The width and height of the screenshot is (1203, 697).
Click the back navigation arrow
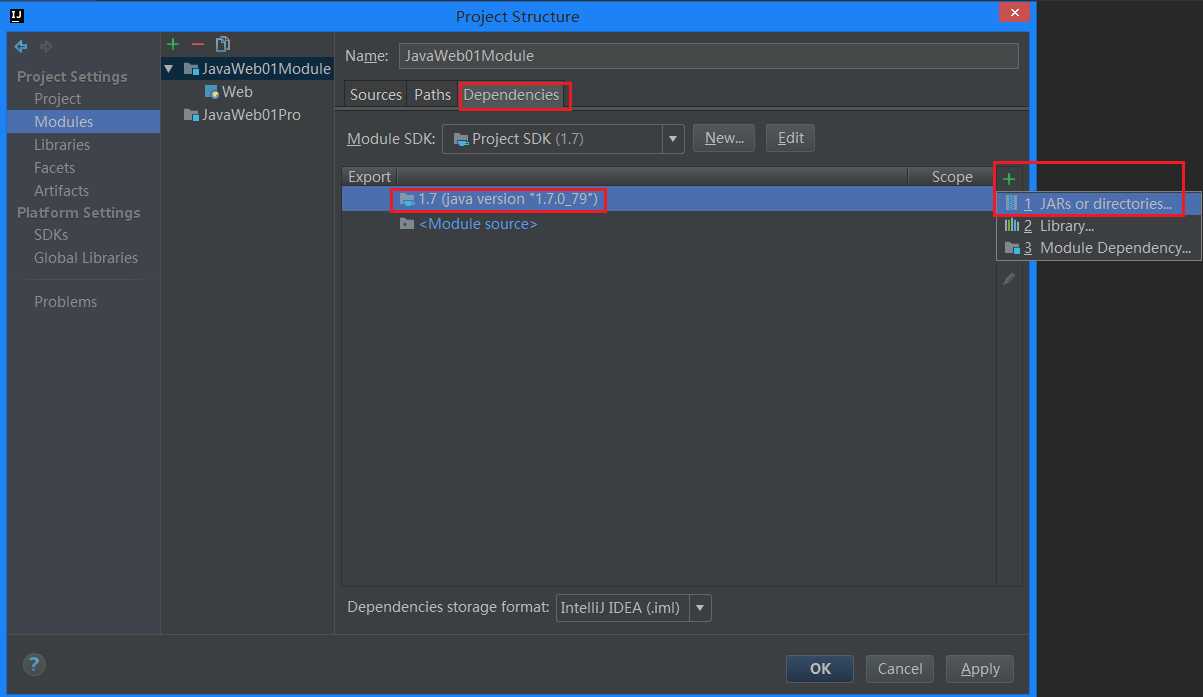tap(21, 46)
